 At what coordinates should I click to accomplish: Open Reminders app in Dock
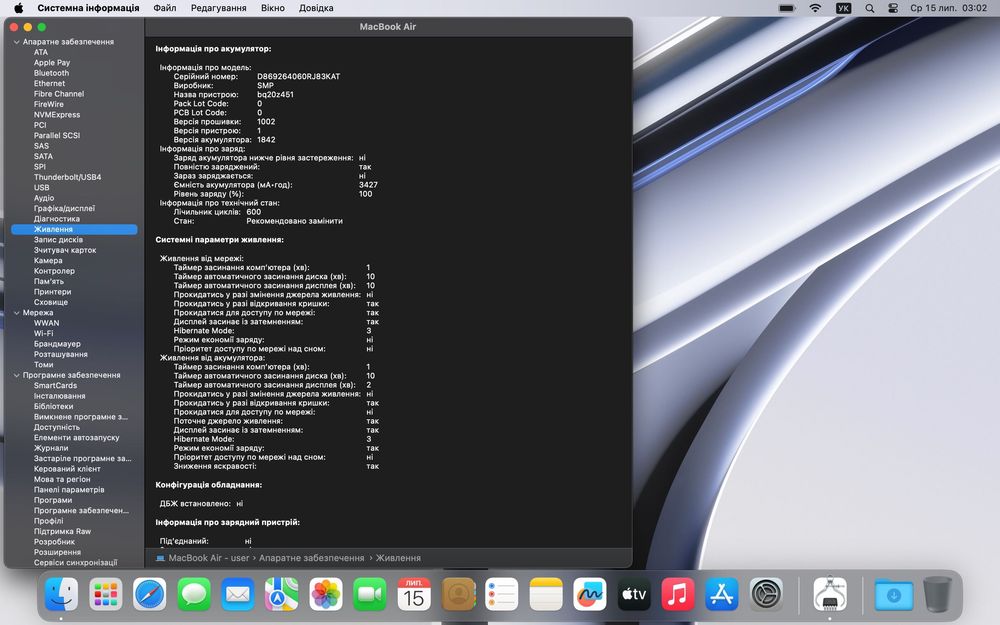pyautogui.click(x=502, y=594)
